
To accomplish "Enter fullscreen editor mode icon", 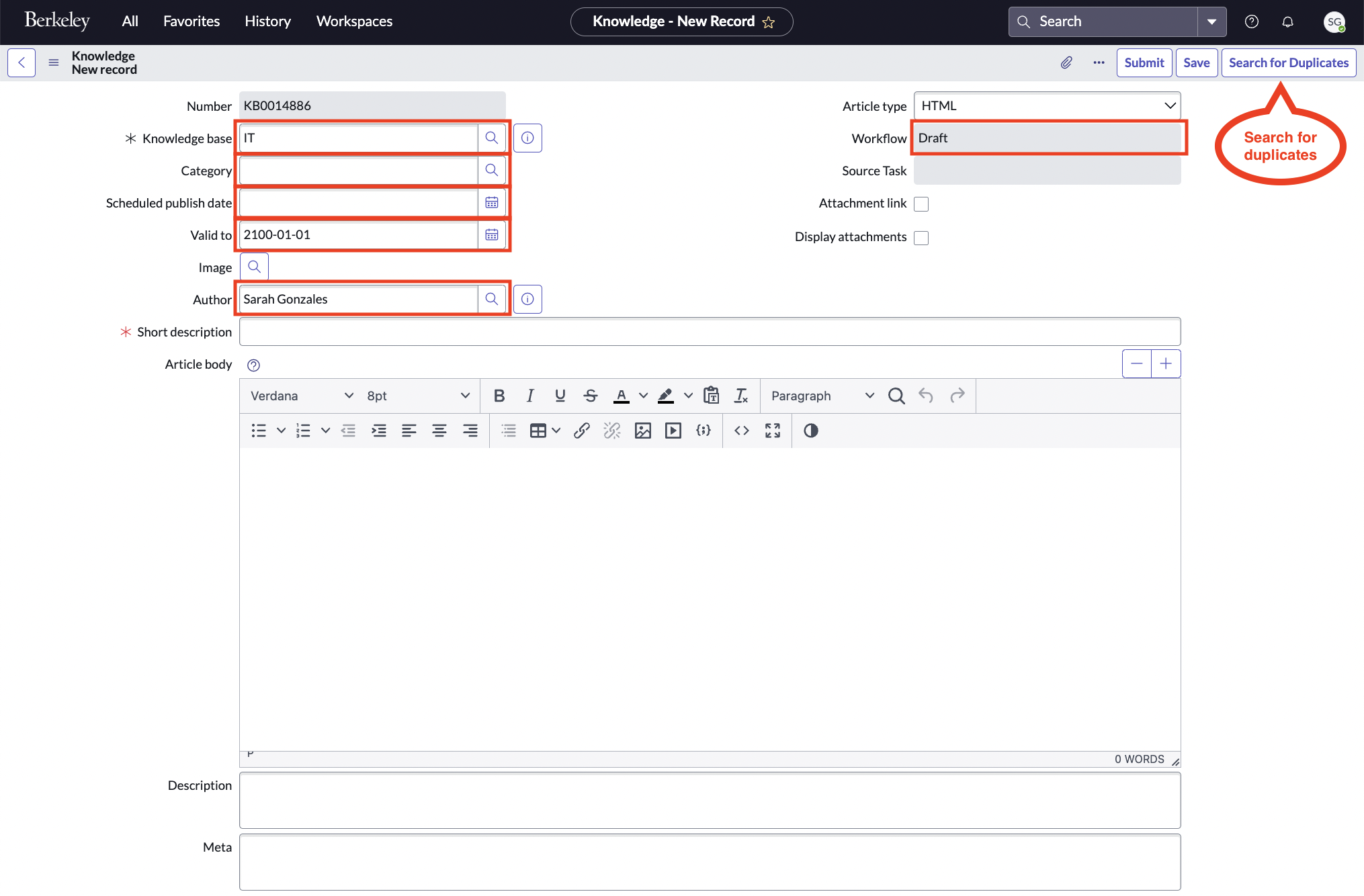I will (772, 431).
